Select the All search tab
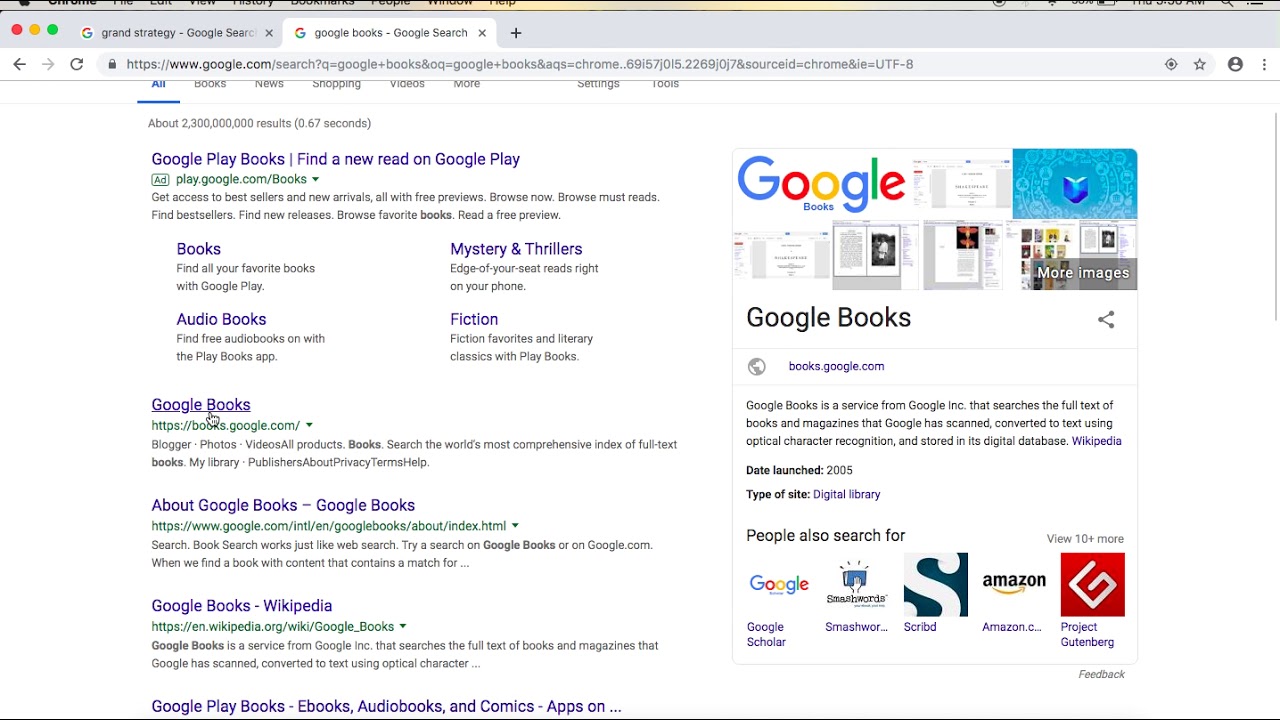 158,86
